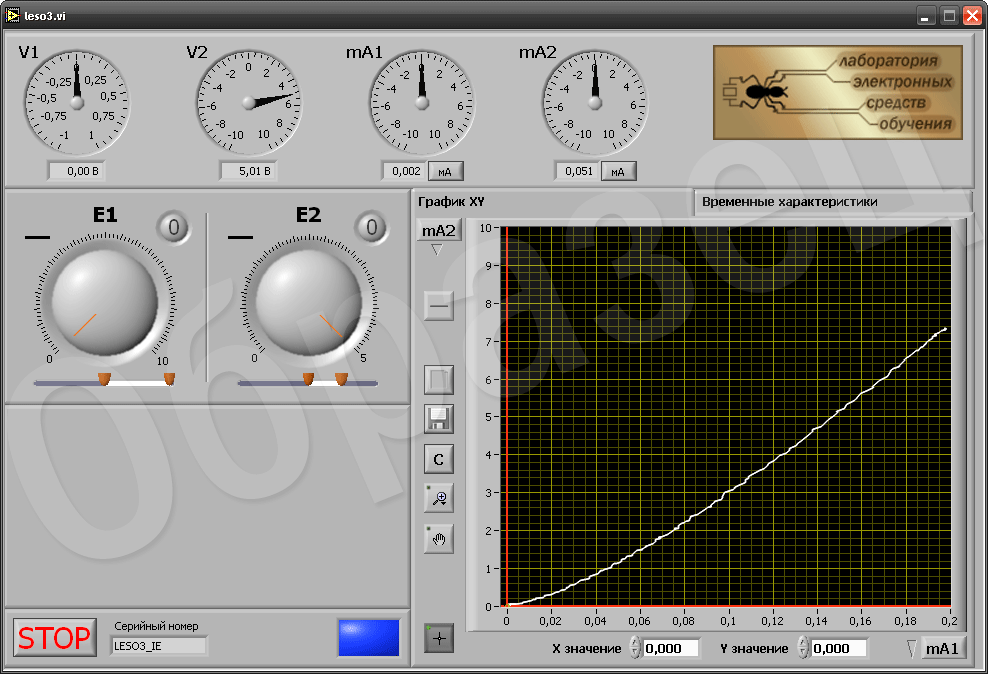Click the E2 rotary knob

click(309, 303)
